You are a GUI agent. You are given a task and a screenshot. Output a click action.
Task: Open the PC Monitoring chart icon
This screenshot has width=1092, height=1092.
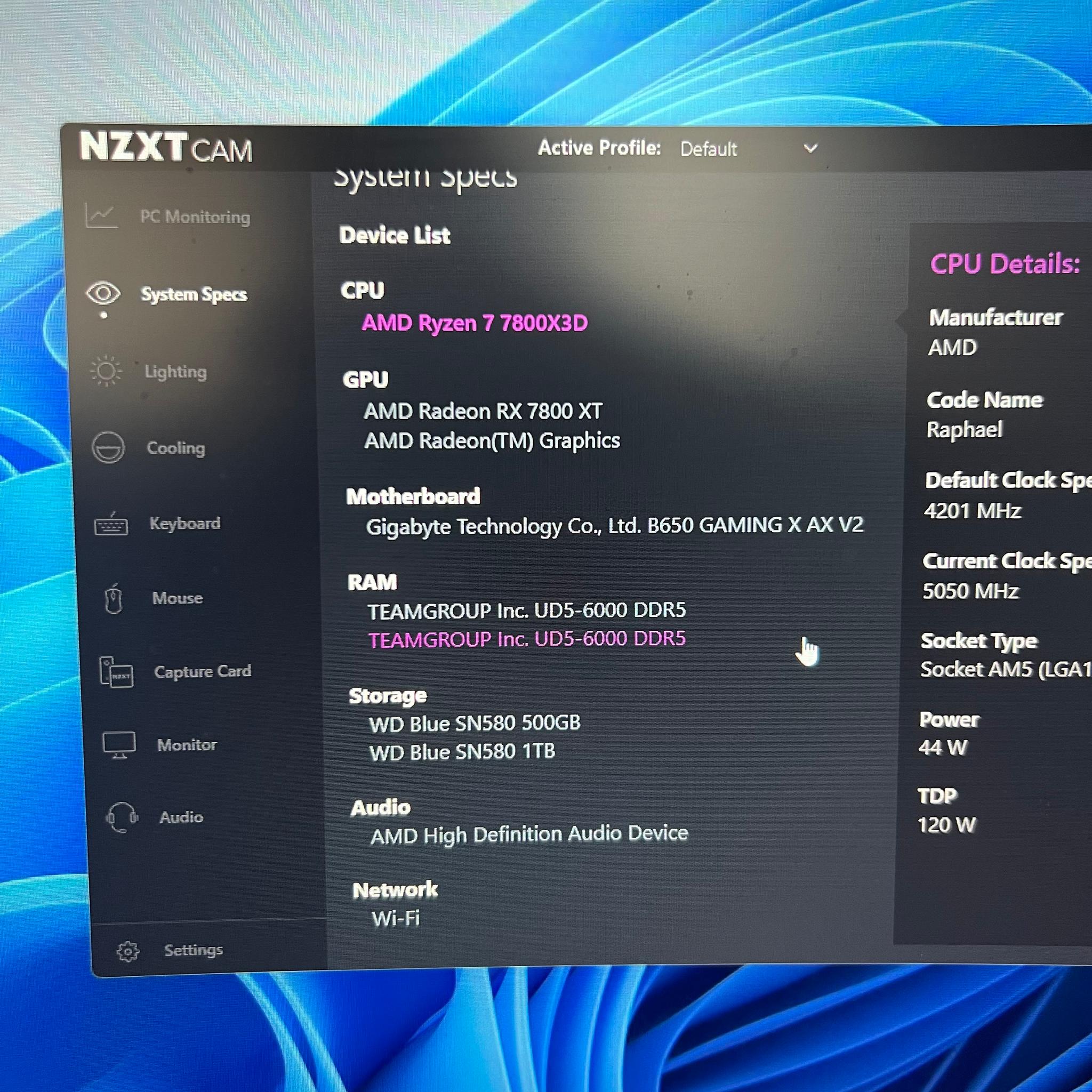tap(102, 215)
